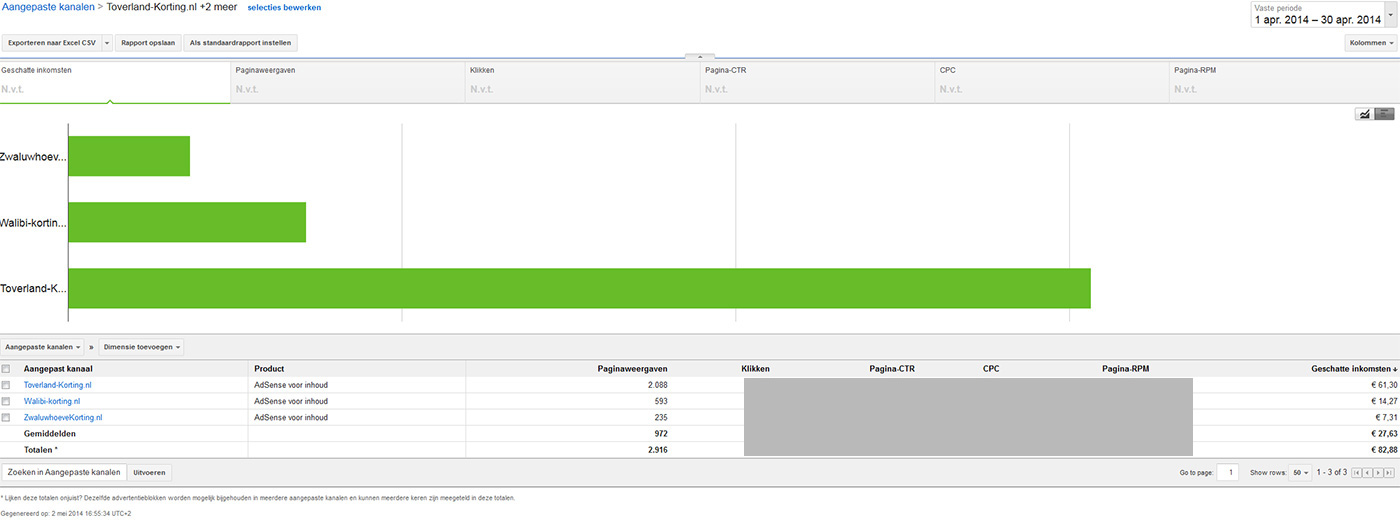This screenshot has height=523, width=1400.
Task: Open the Kolommen dropdown
Action: point(1370,43)
